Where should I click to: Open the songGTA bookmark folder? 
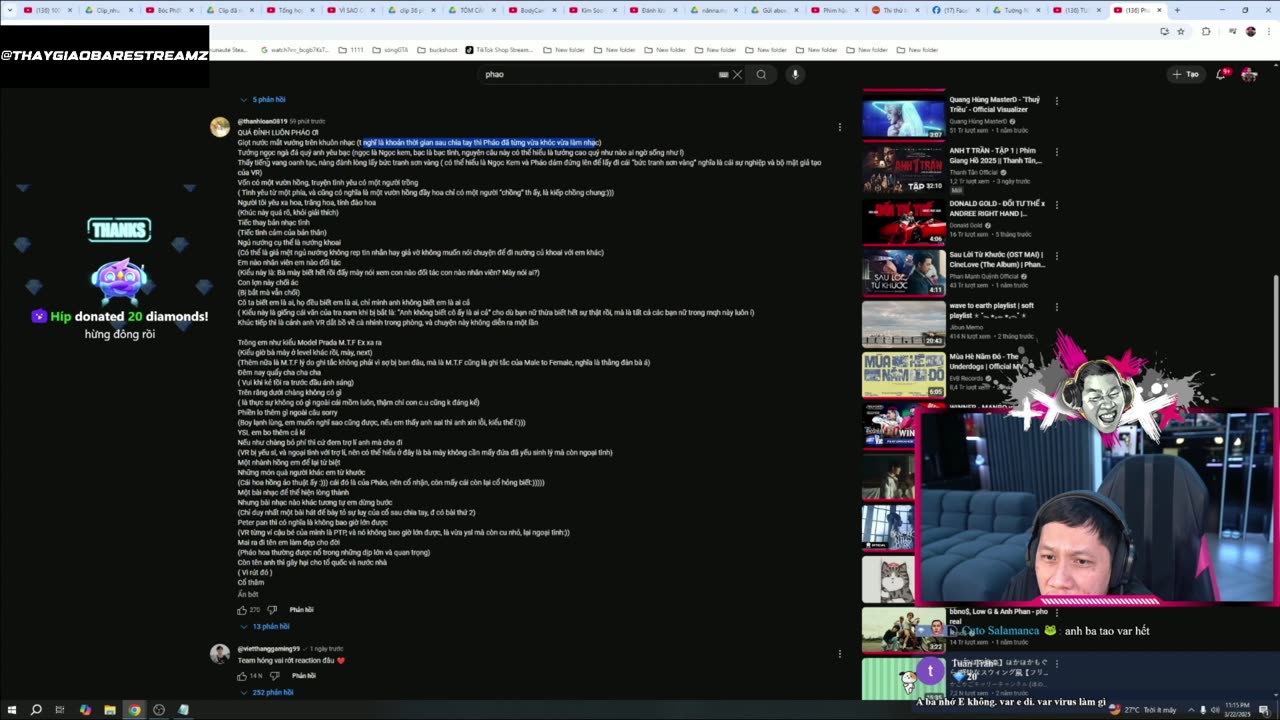point(390,50)
